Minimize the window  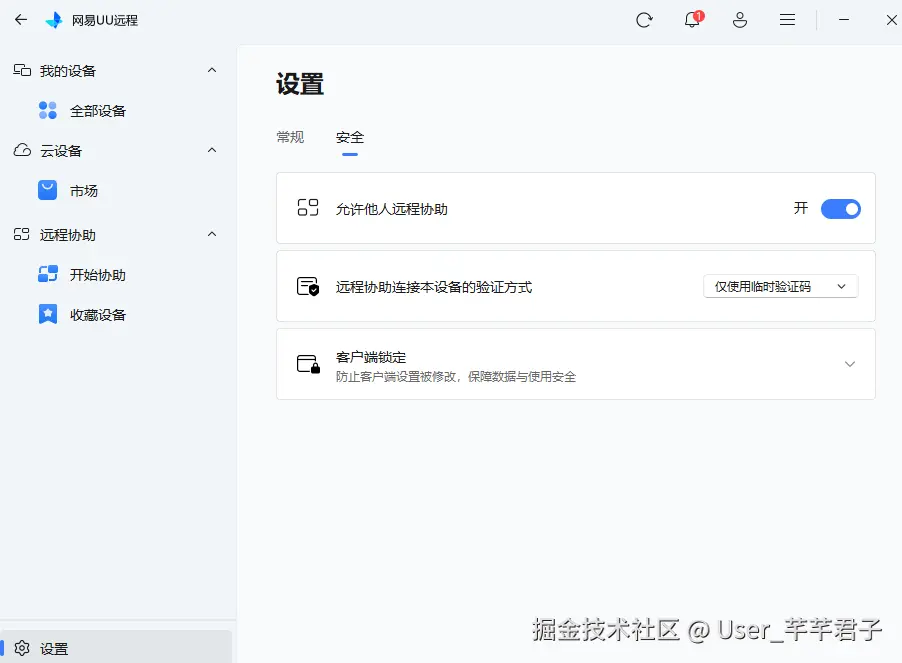pos(844,20)
